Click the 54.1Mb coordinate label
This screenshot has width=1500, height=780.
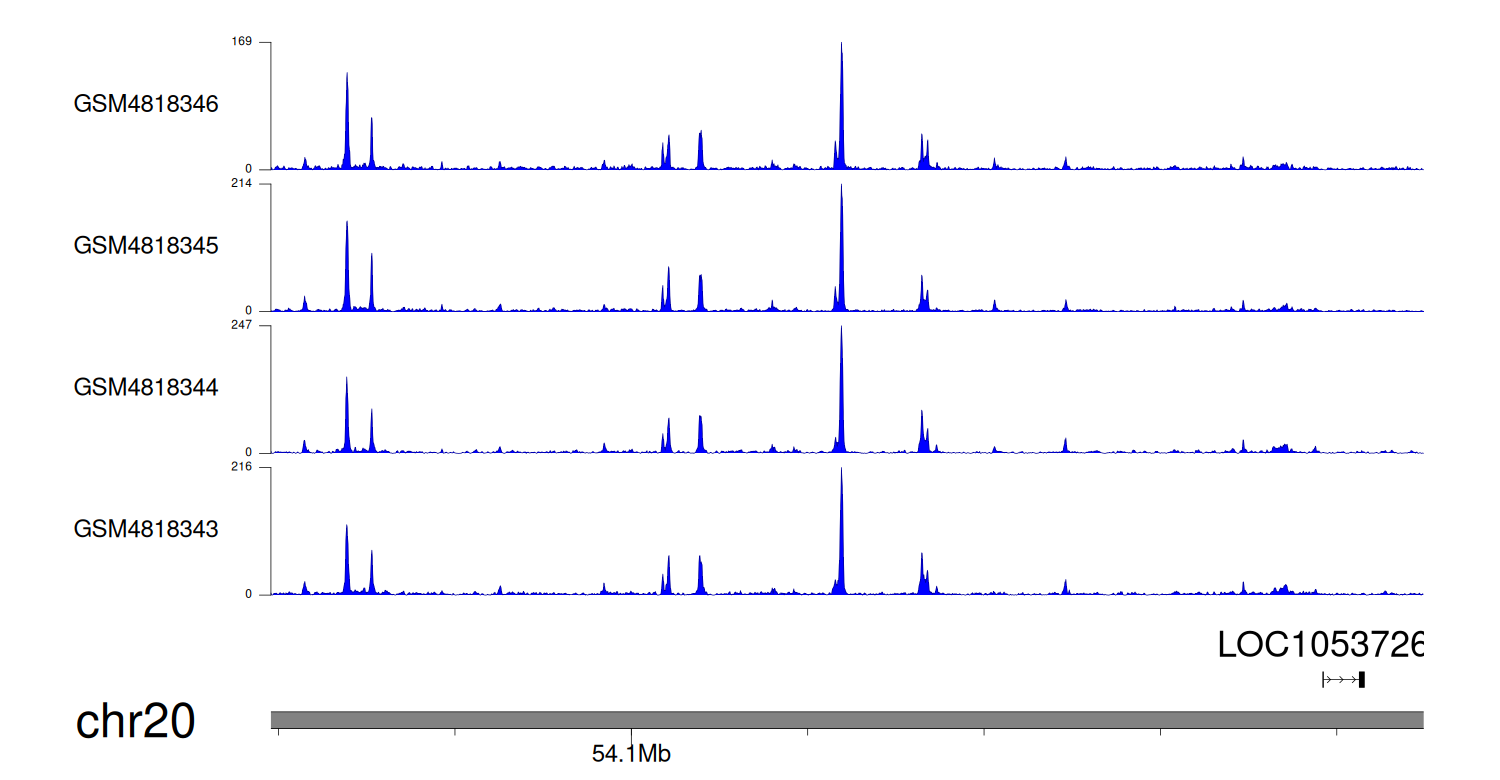tap(631, 754)
